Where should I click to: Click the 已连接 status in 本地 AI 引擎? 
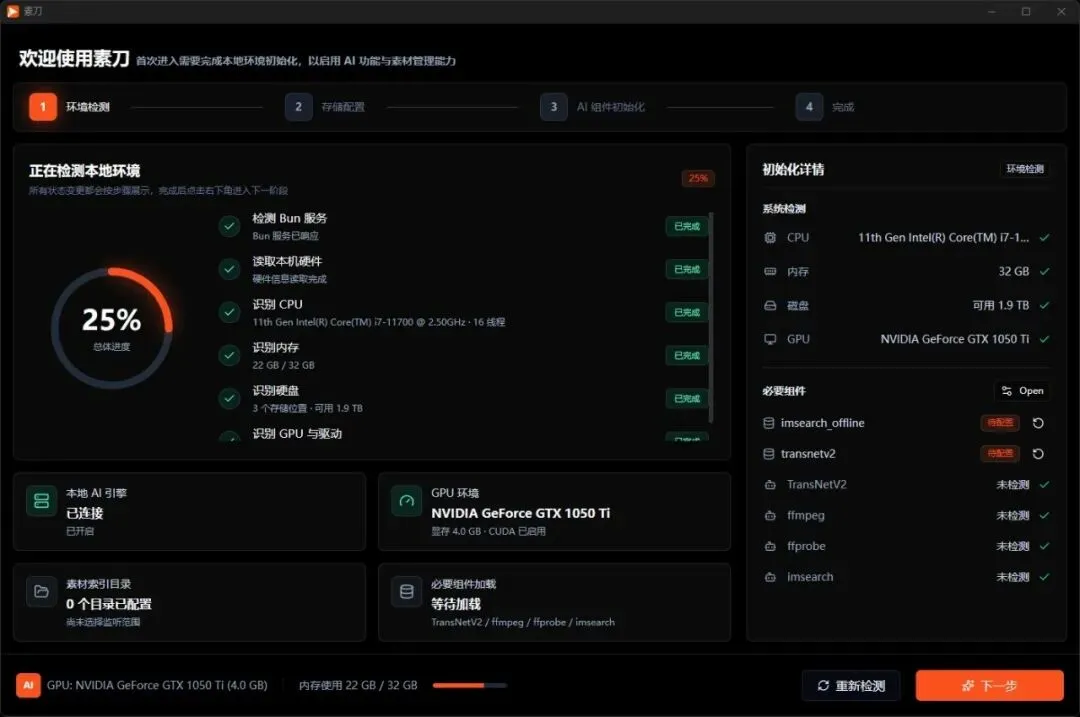84,513
